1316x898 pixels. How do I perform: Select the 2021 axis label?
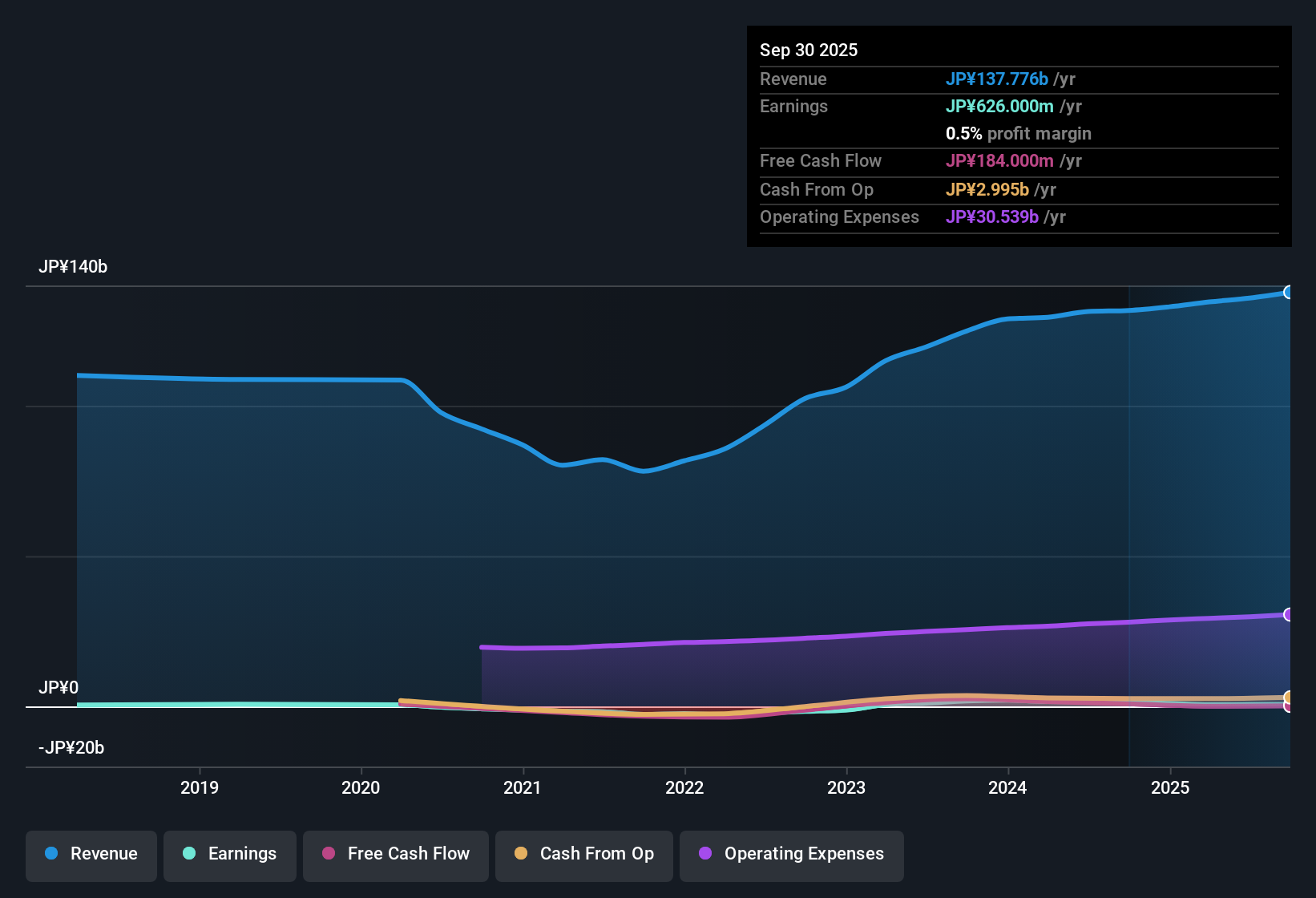(x=523, y=787)
